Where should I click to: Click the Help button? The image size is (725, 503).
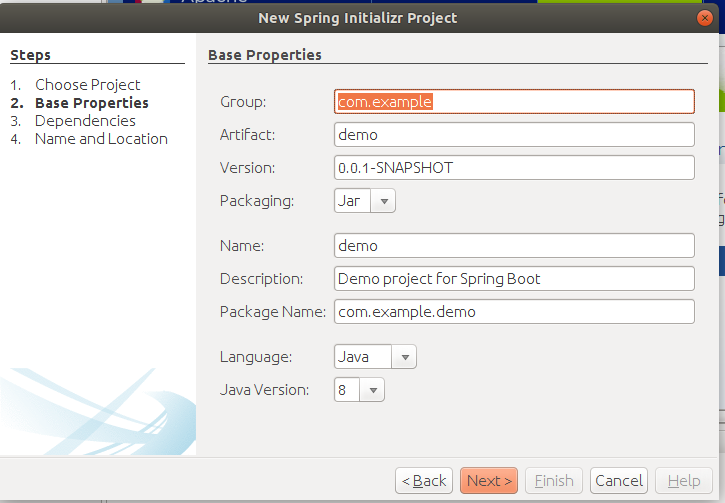[x=684, y=481]
